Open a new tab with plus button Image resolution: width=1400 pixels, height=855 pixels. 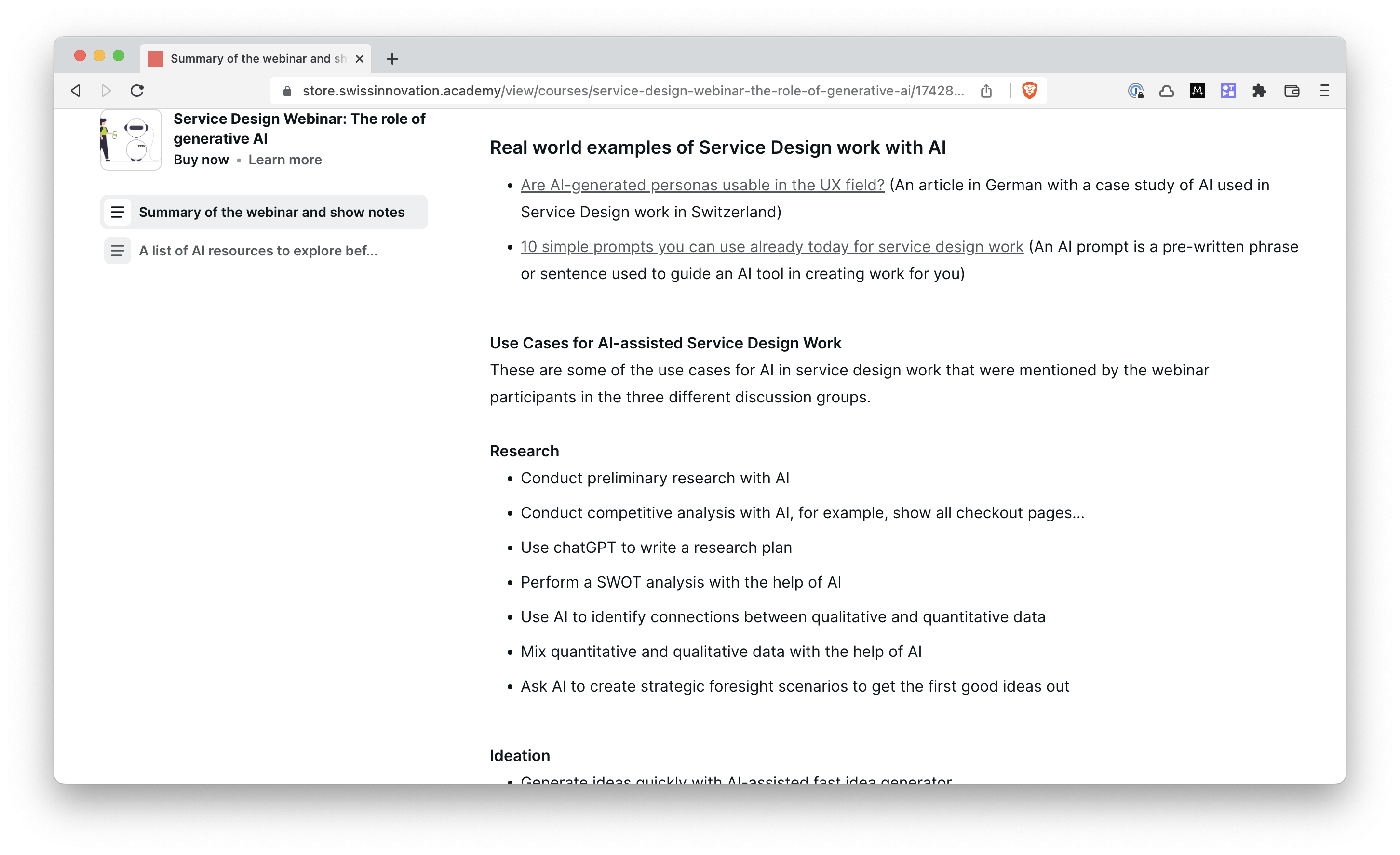[x=392, y=58]
